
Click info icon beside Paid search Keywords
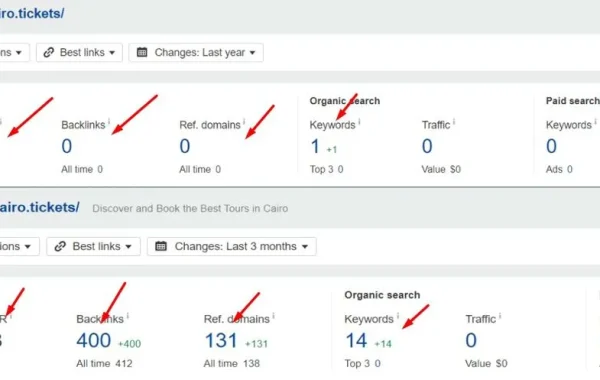595,122
